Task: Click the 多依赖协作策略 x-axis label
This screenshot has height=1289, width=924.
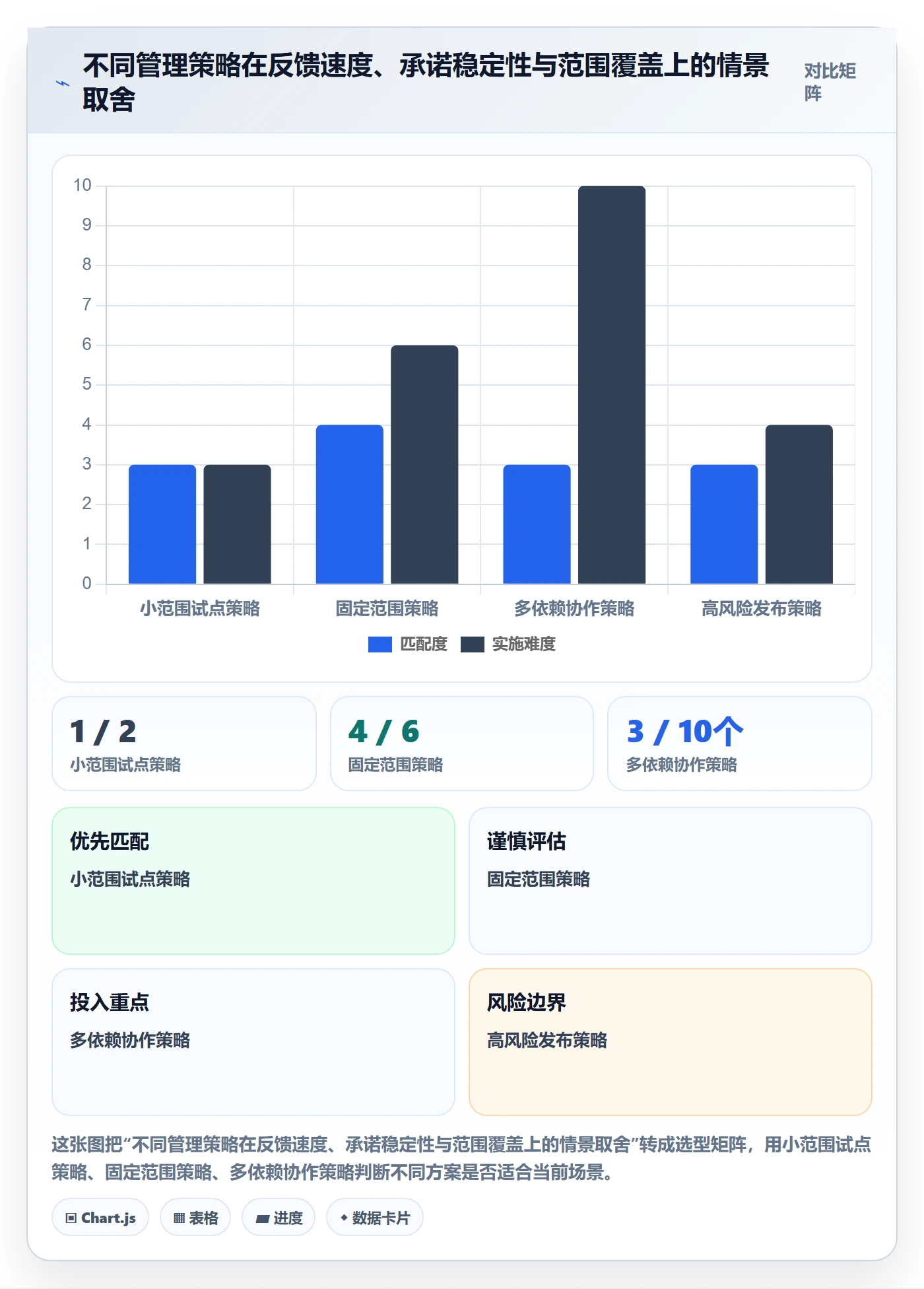Action: 574,608
